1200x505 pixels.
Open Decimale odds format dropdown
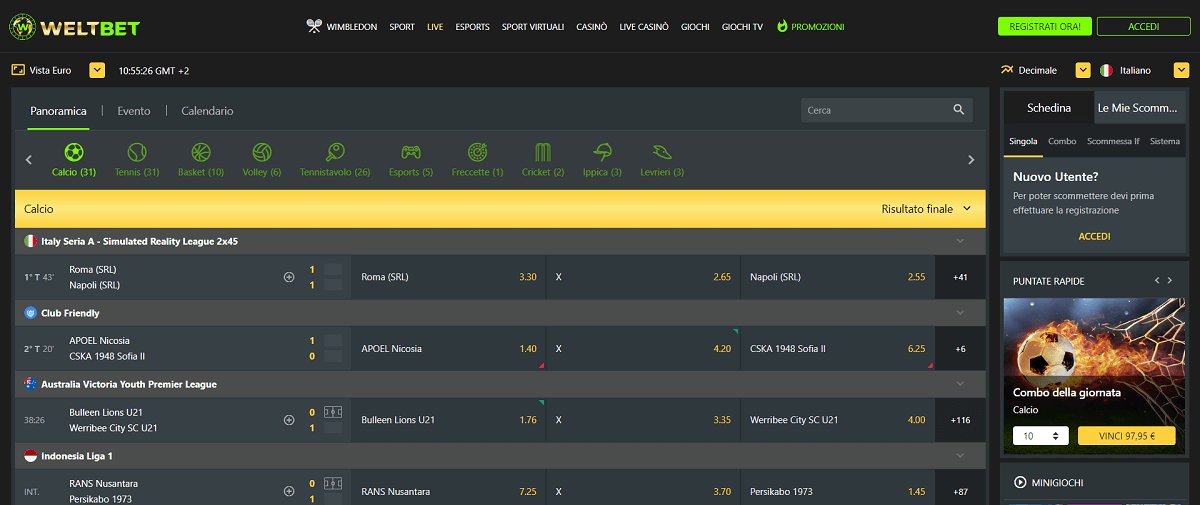point(1083,70)
